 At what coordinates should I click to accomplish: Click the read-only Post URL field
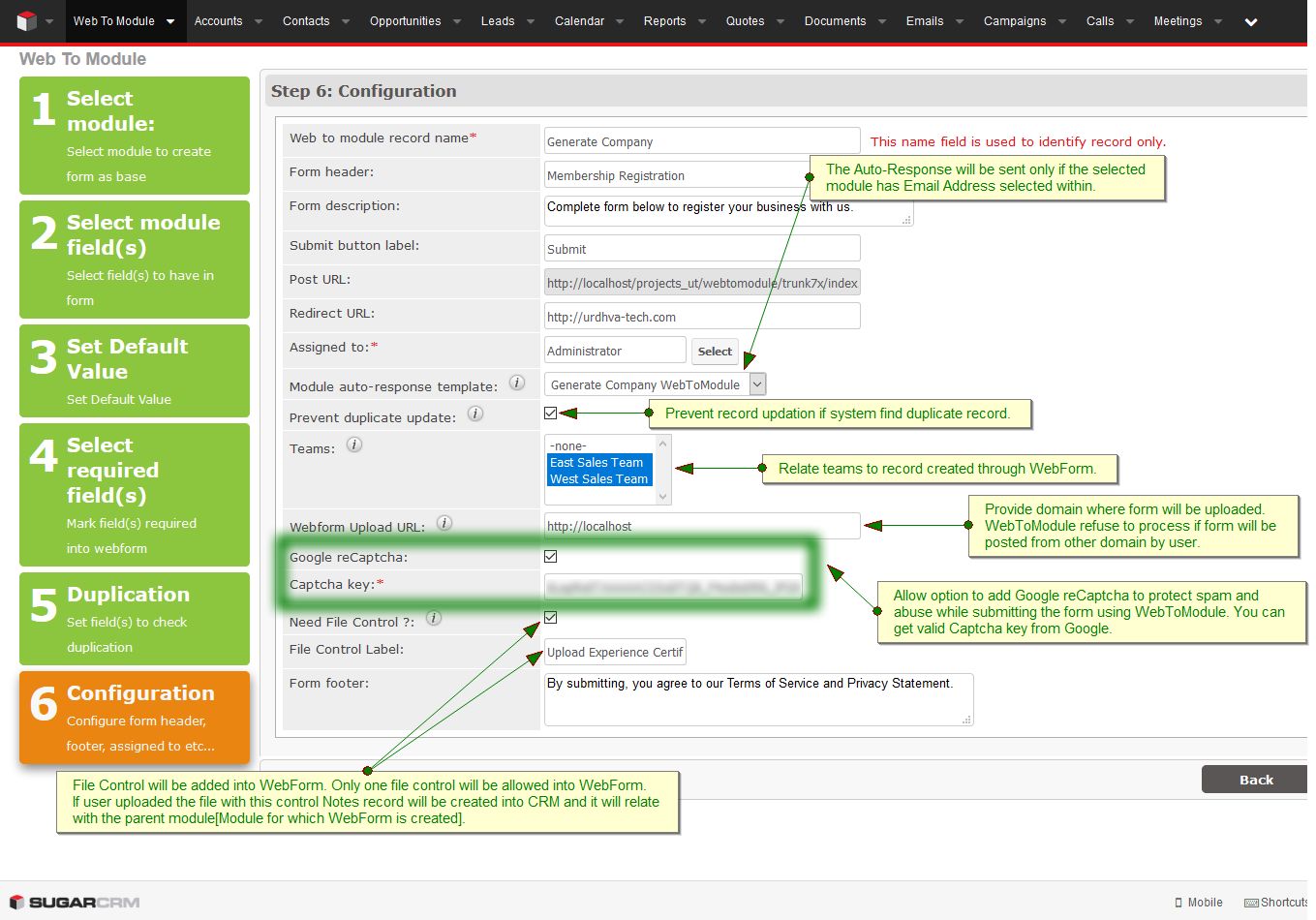pyautogui.click(x=702, y=282)
